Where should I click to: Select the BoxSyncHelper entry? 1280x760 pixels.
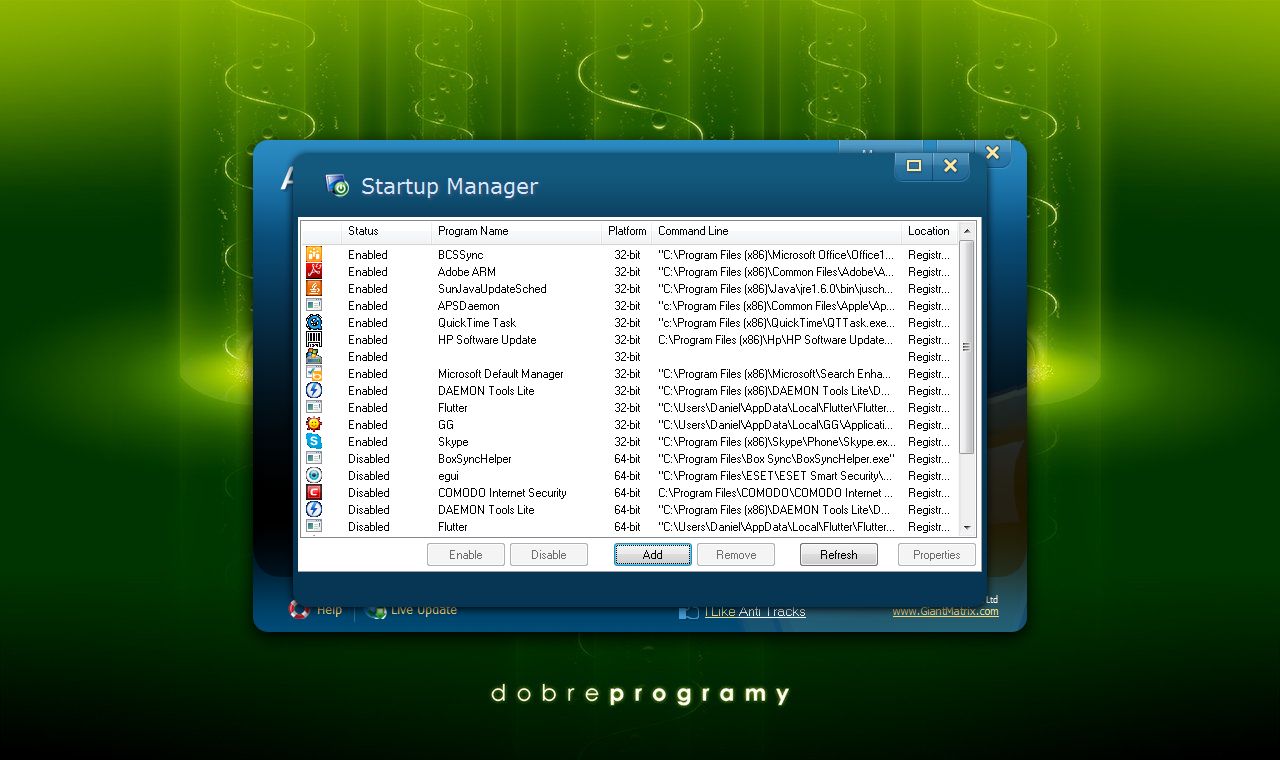tap(474, 459)
